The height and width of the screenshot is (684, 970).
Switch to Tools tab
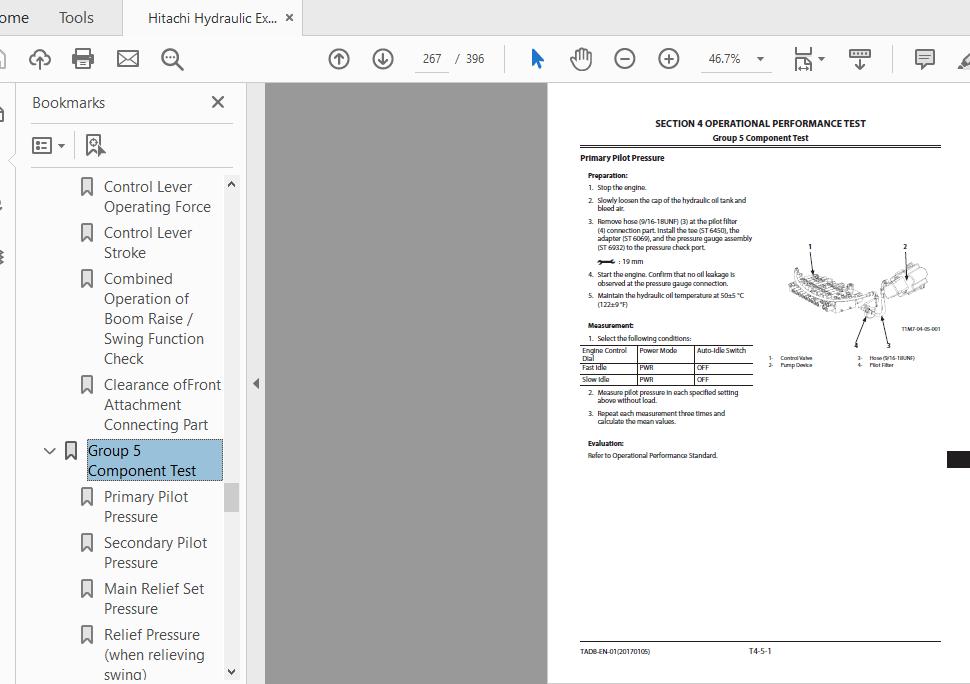76,18
